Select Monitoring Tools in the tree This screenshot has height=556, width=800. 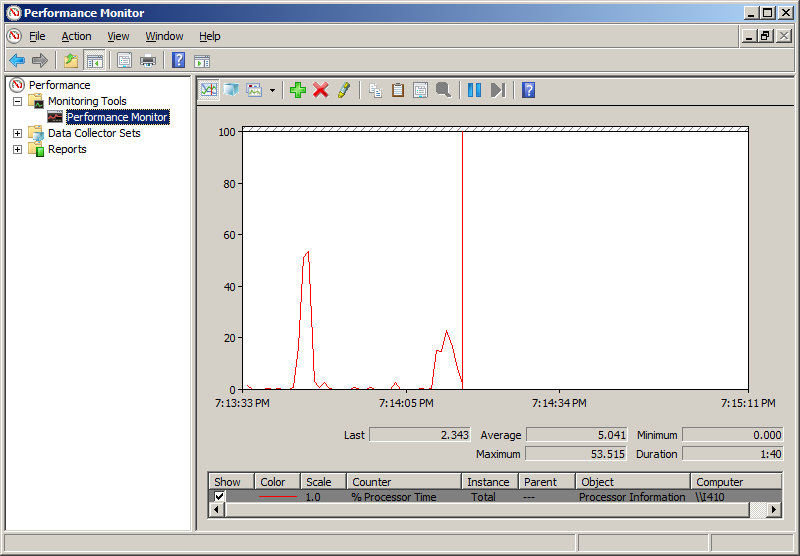[87, 101]
